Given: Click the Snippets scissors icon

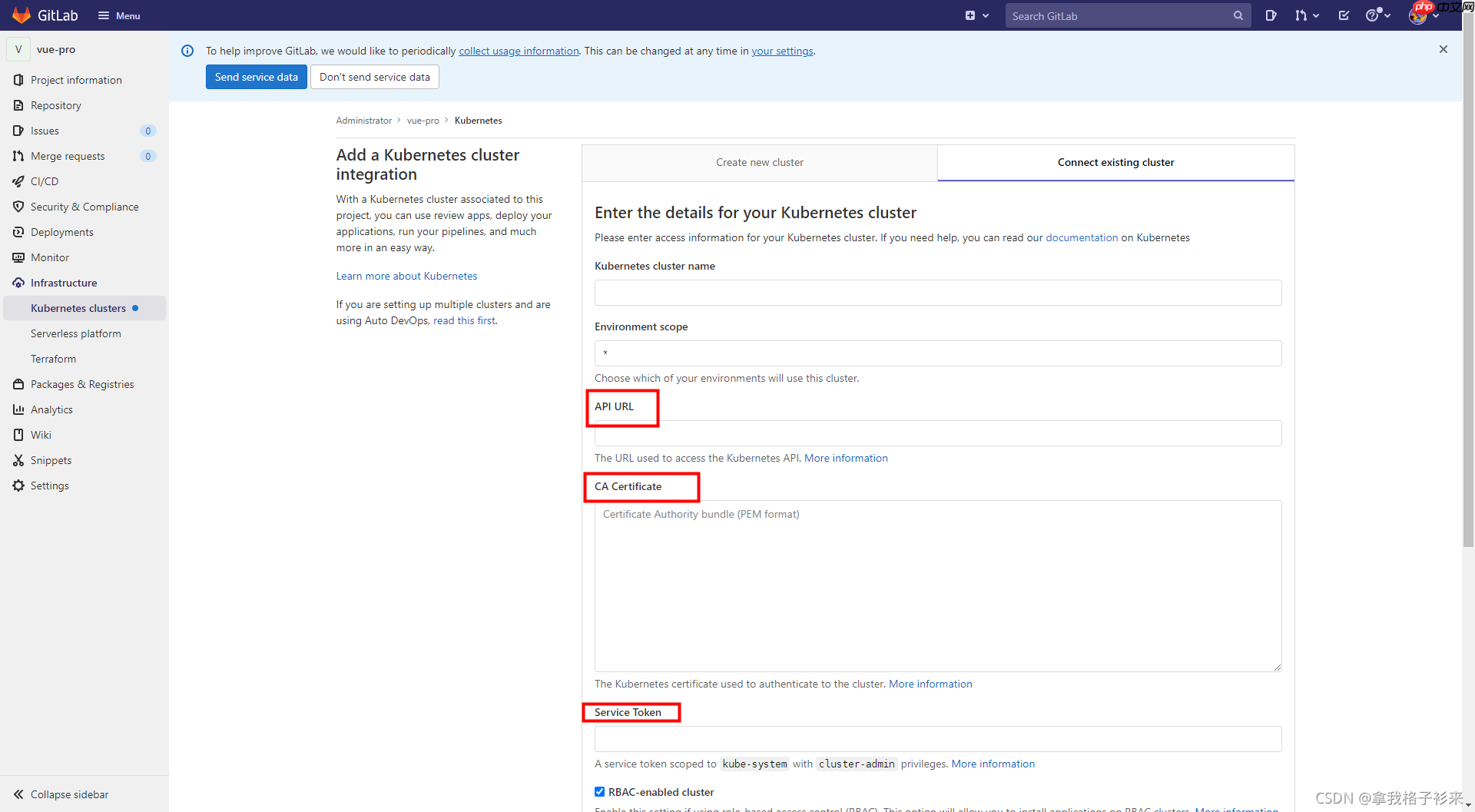Looking at the screenshot, I should (18, 460).
